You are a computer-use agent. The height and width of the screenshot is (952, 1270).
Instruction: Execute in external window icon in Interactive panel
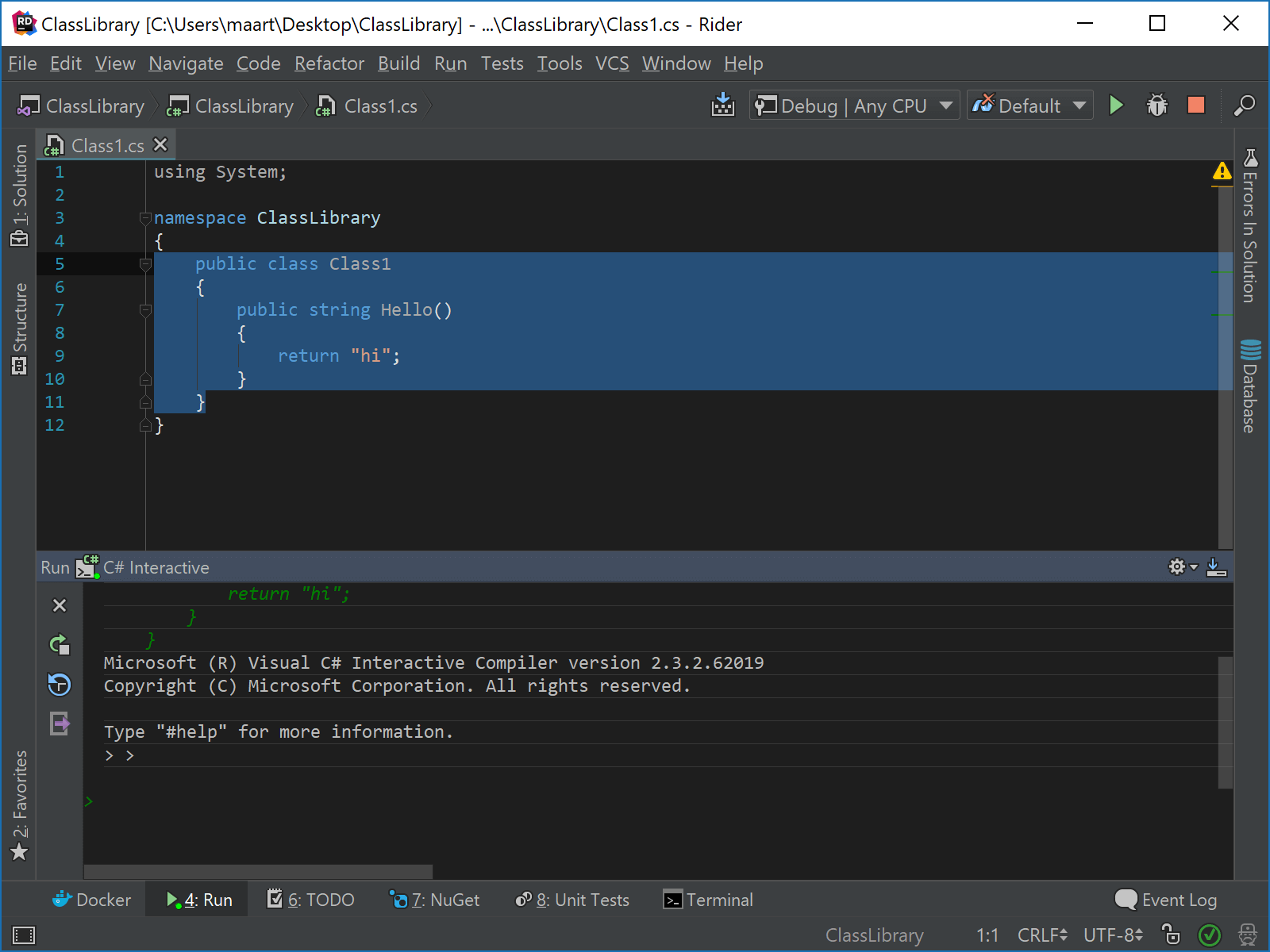[60, 724]
